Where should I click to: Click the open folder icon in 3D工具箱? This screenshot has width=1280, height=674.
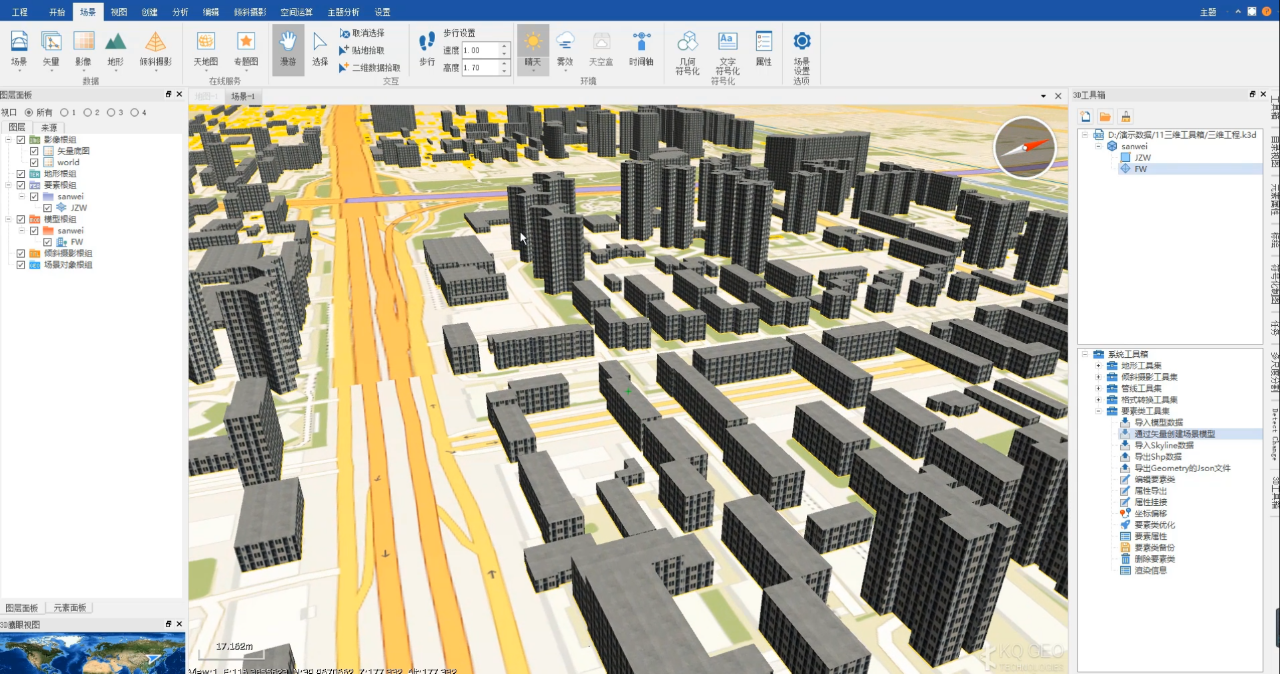(1105, 117)
